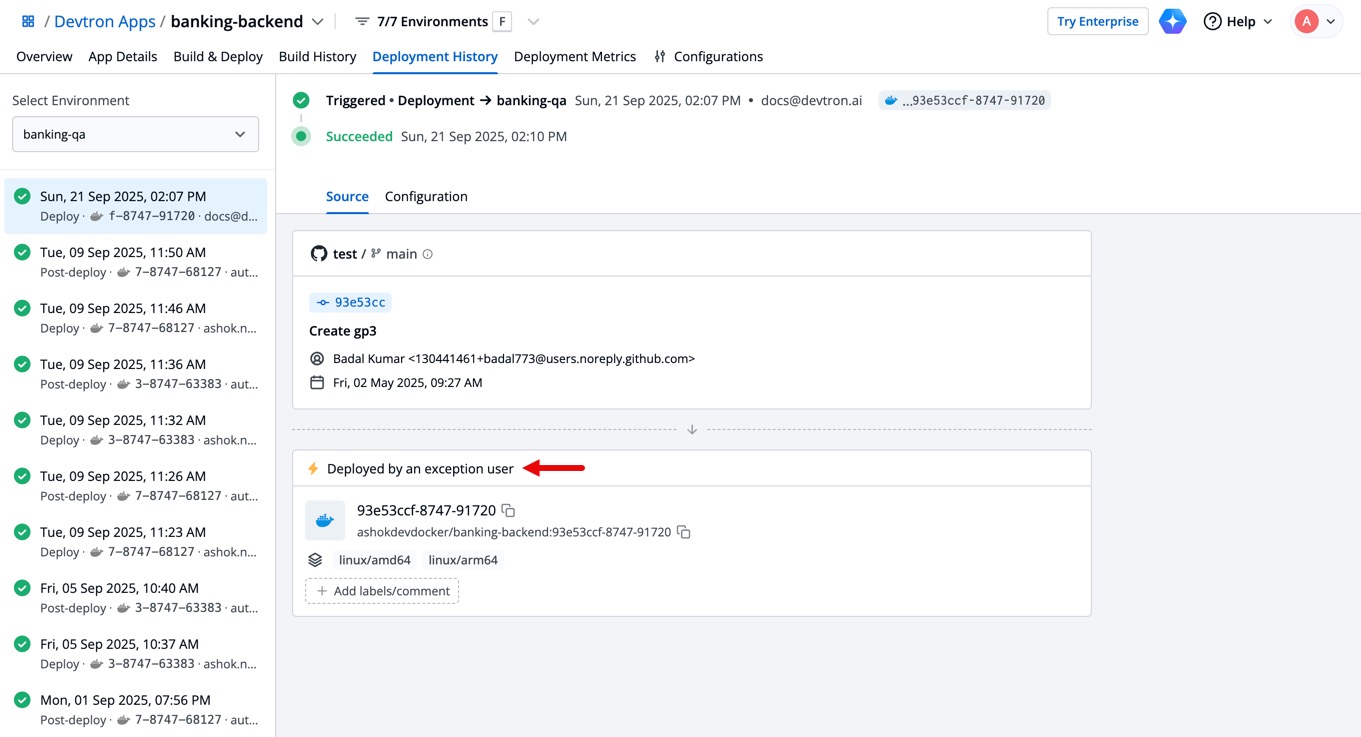Screen dimensions: 1361x737
Task: Open the blue AI assistant icon in header
Action: point(1172,20)
